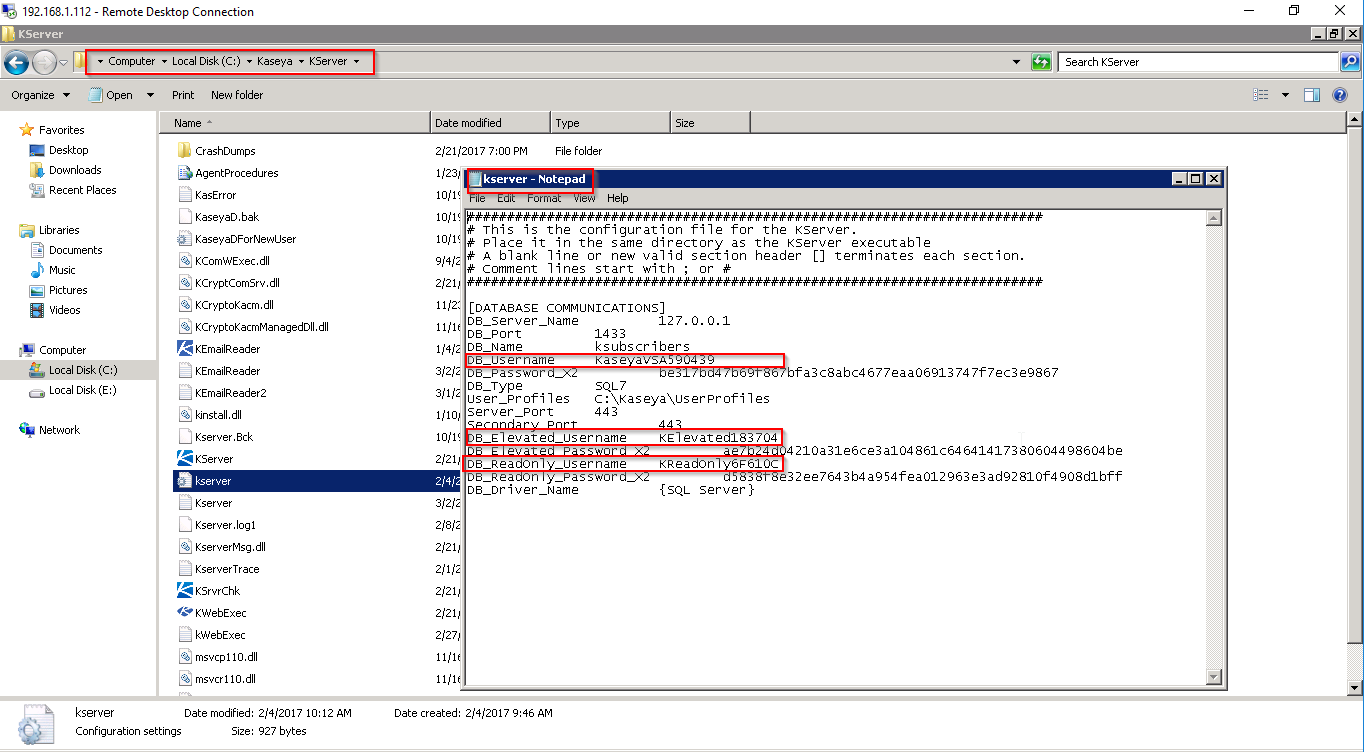
Task: Select the KCryptoKacmManagedDll.dll file
Action: [261, 327]
